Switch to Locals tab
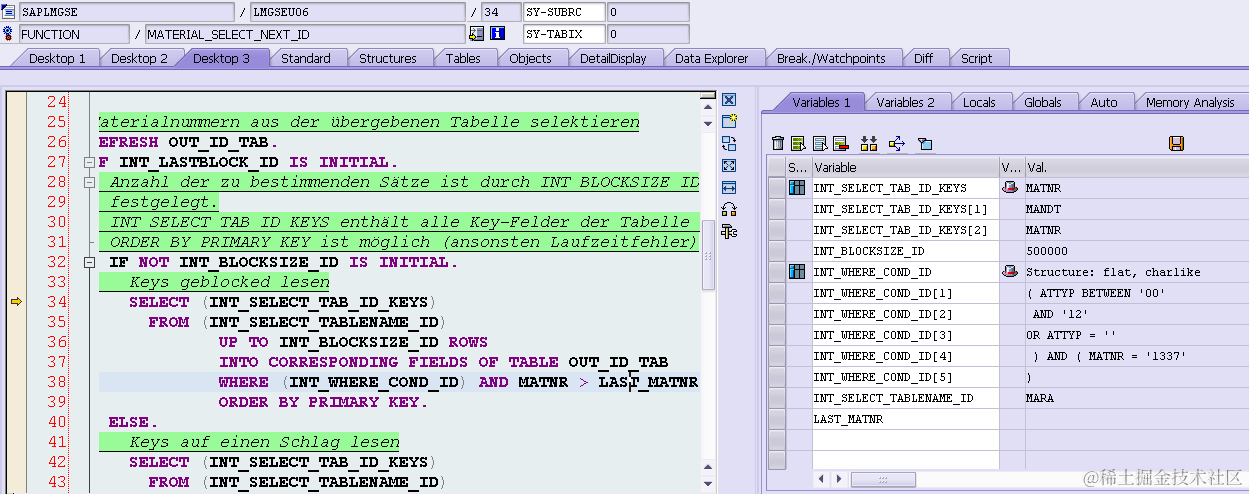 [979, 102]
